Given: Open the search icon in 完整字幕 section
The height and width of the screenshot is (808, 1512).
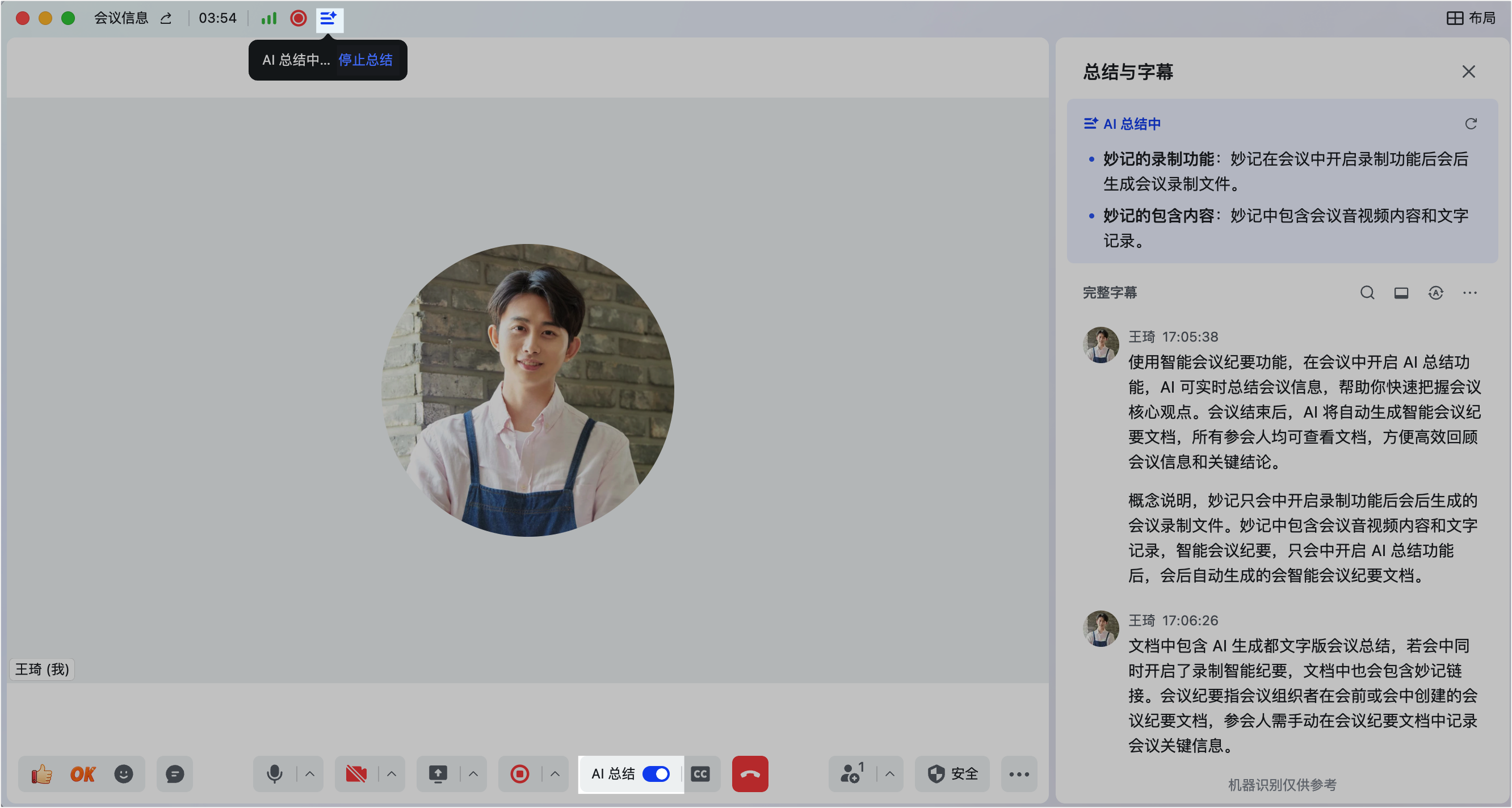Looking at the screenshot, I should [1368, 293].
